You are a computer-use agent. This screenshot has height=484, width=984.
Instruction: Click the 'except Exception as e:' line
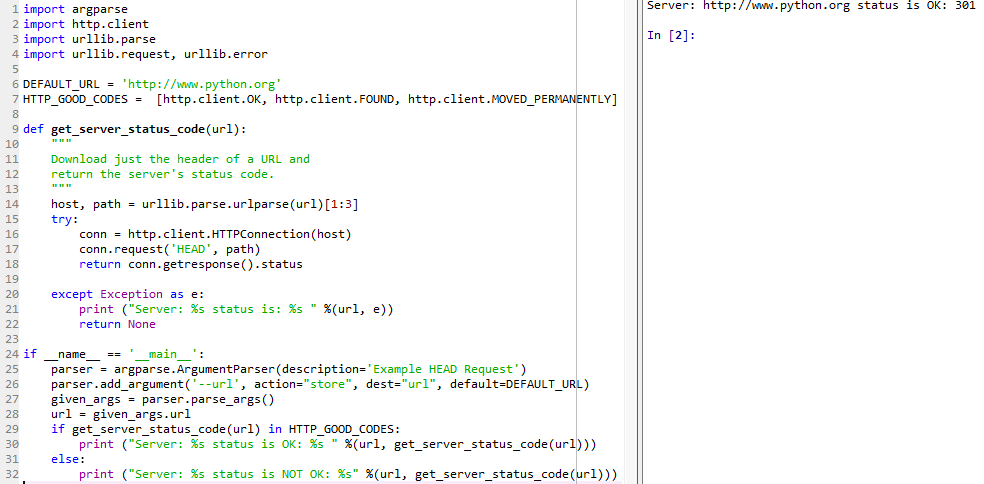(x=127, y=294)
